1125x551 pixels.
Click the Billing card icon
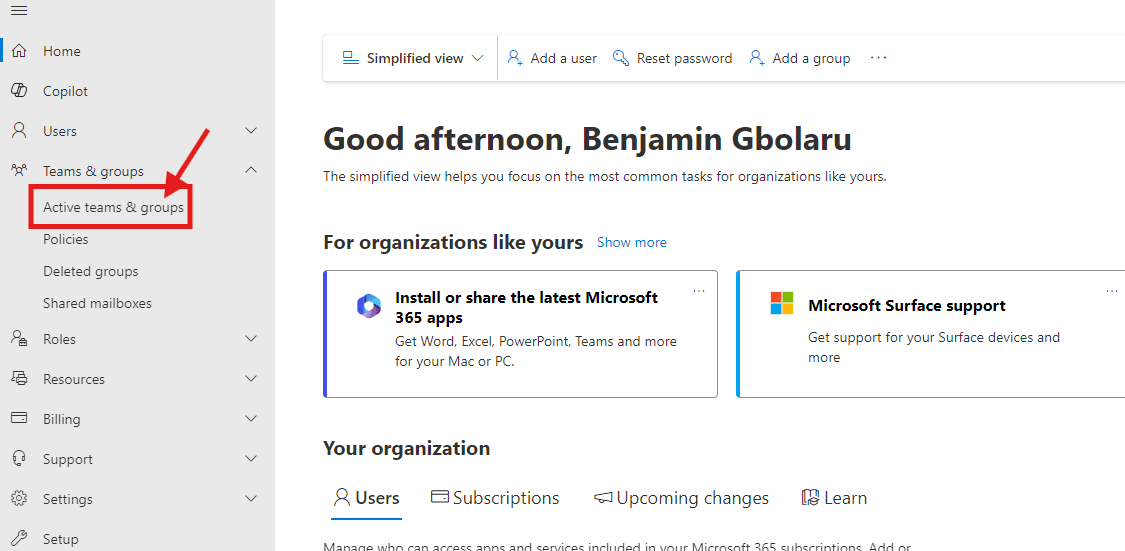coord(19,419)
